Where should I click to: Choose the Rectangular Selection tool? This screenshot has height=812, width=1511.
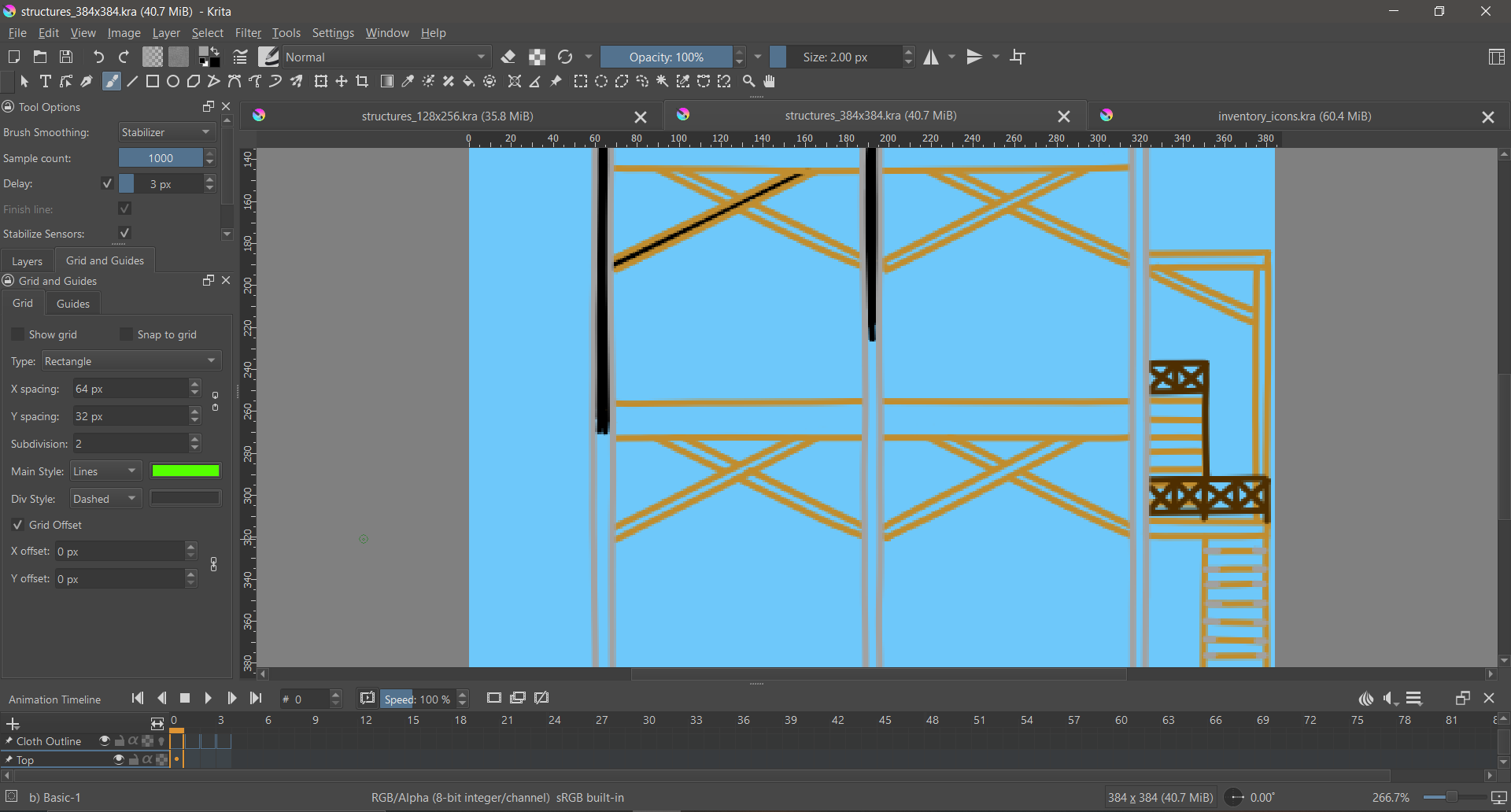point(581,82)
